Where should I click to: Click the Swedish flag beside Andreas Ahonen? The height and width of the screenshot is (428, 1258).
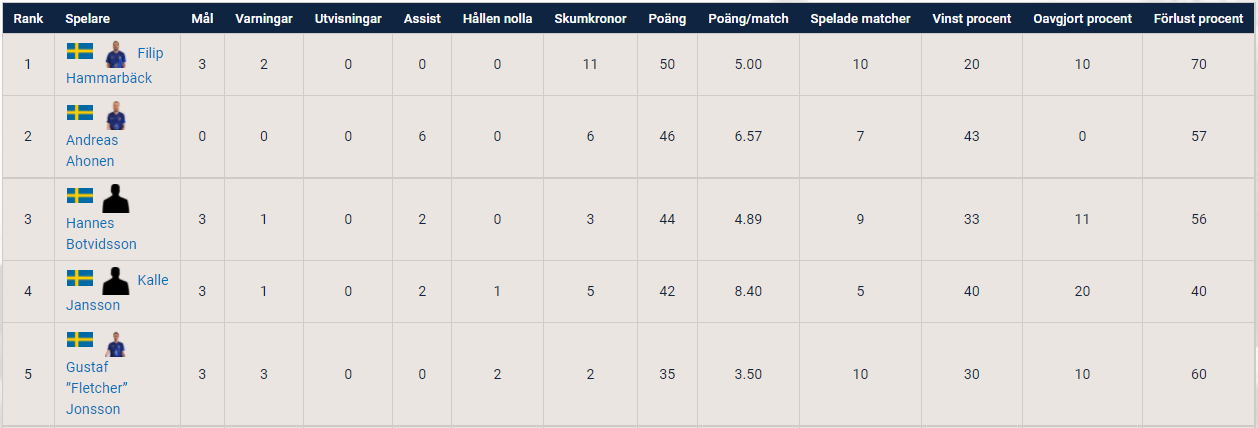[80, 112]
